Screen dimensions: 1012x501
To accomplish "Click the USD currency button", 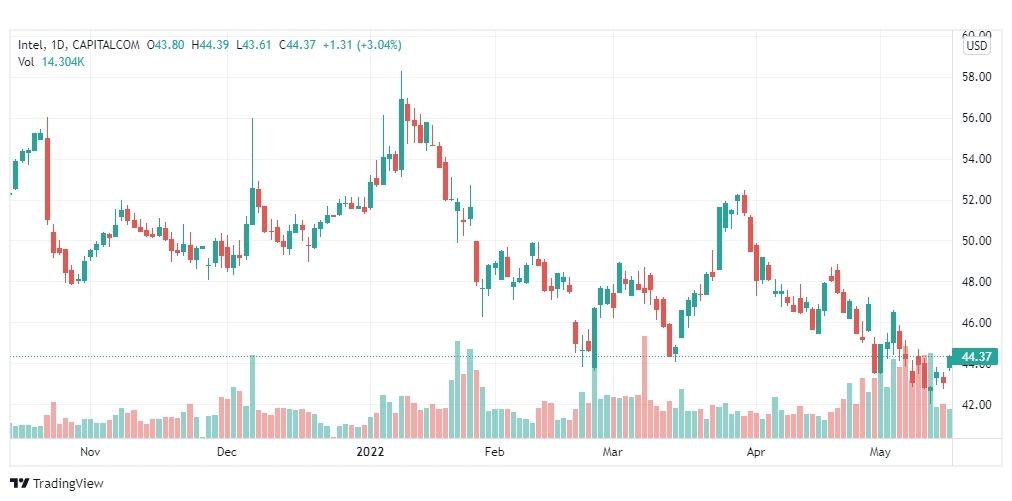I will pyautogui.click(x=977, y=46).
